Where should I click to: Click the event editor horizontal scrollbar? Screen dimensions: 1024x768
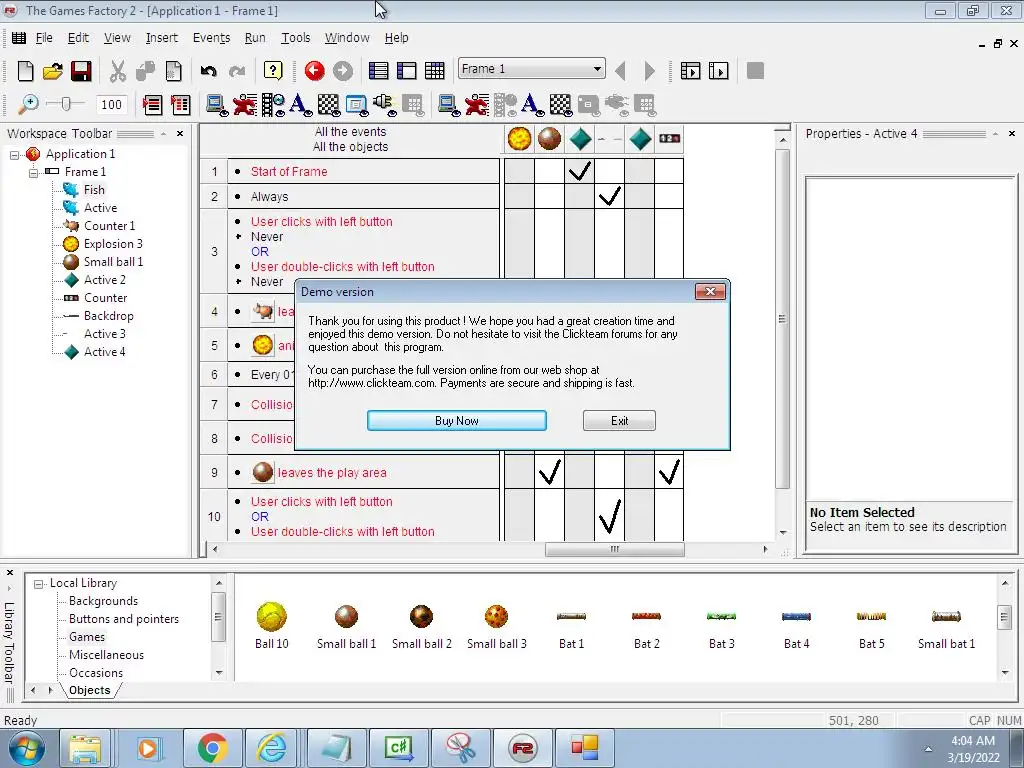pos(615,549)
